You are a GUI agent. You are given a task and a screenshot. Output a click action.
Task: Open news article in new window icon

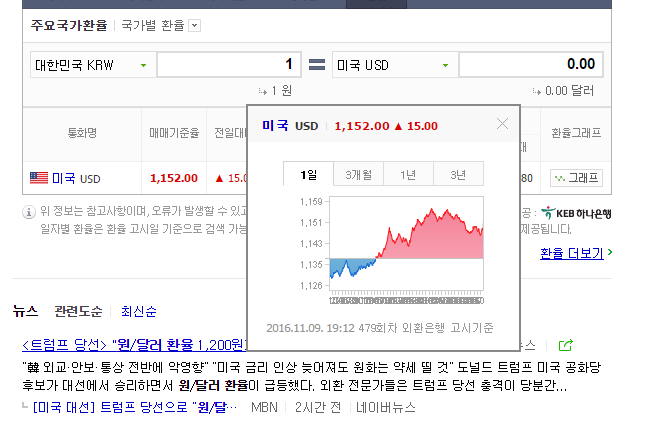[565, 344]
